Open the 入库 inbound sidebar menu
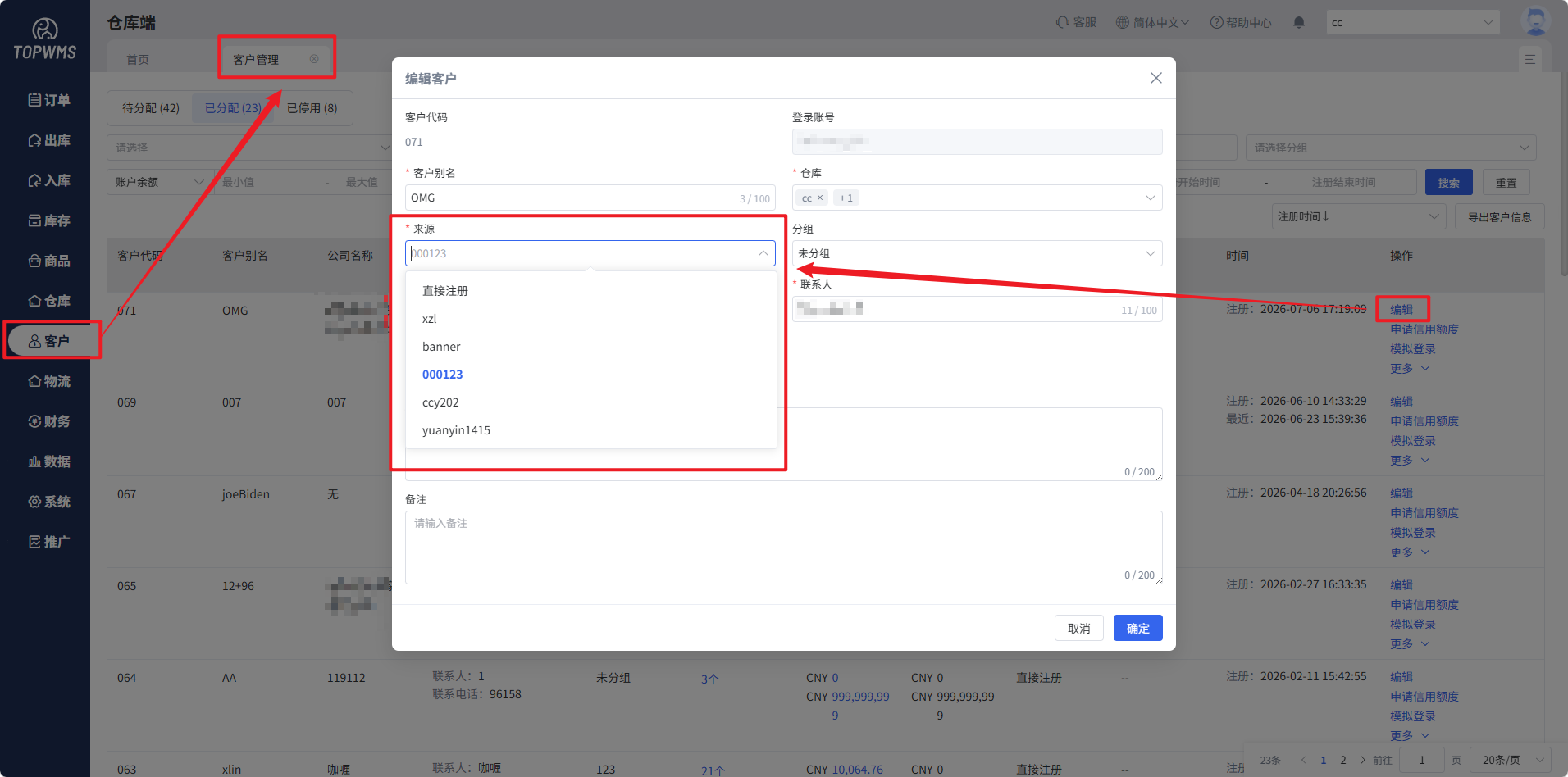 coord(49,180)
